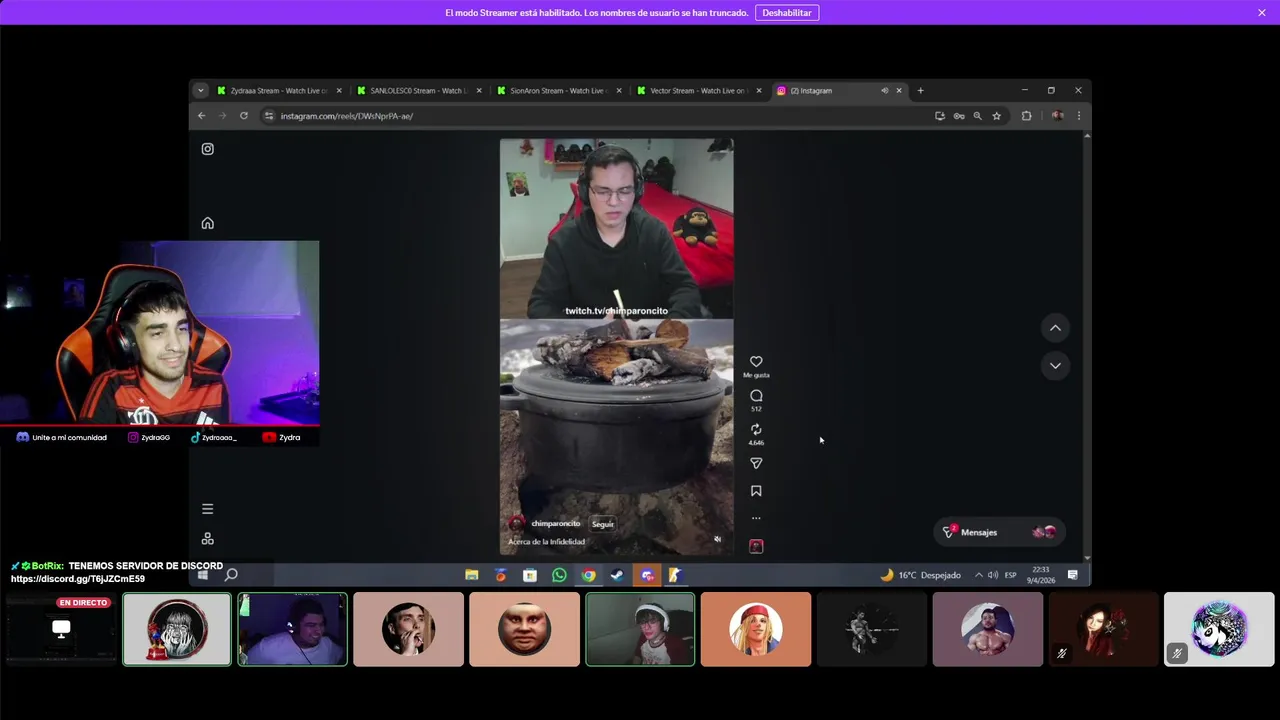Repost the reel with the arrows icon
Image resolution: width=1280 pixels, height=720 pixels.
point(756,430)
